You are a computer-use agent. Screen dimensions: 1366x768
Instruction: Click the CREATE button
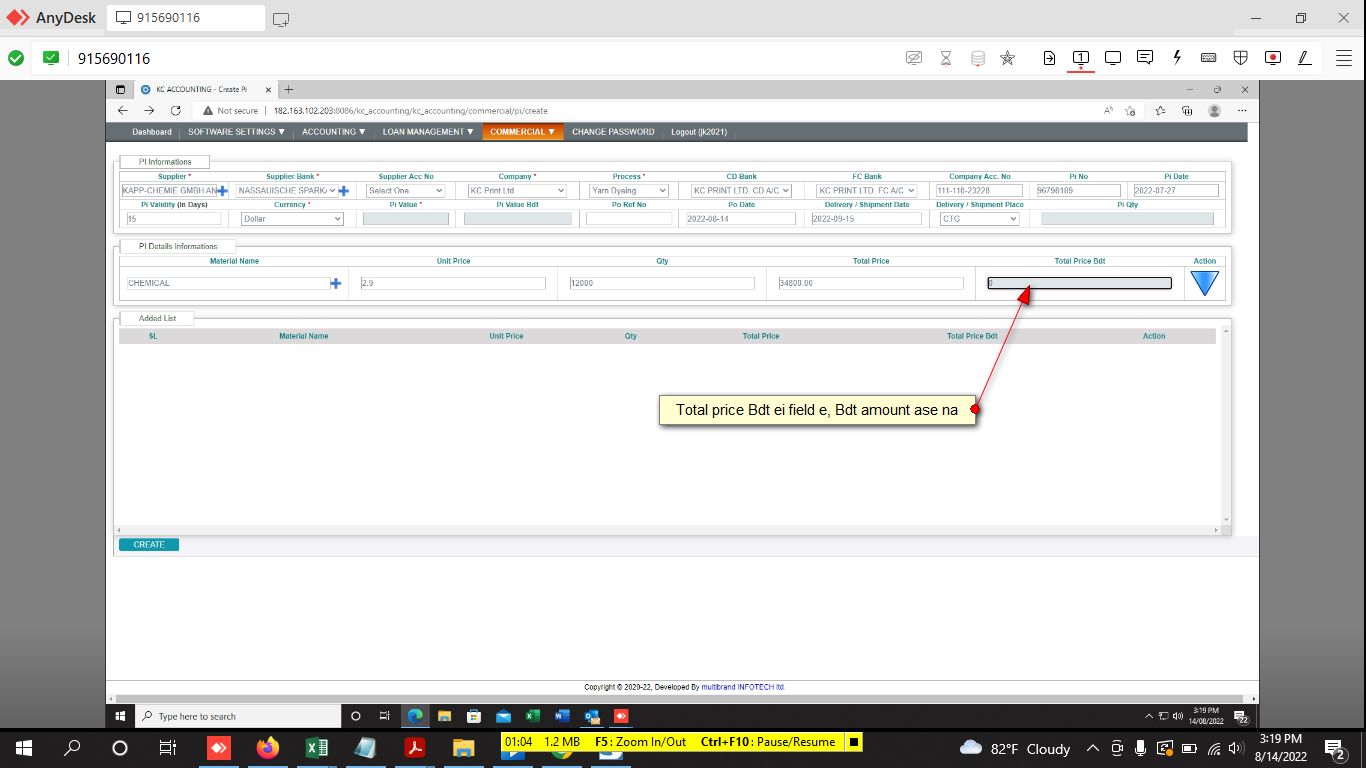tap(149, 545)
